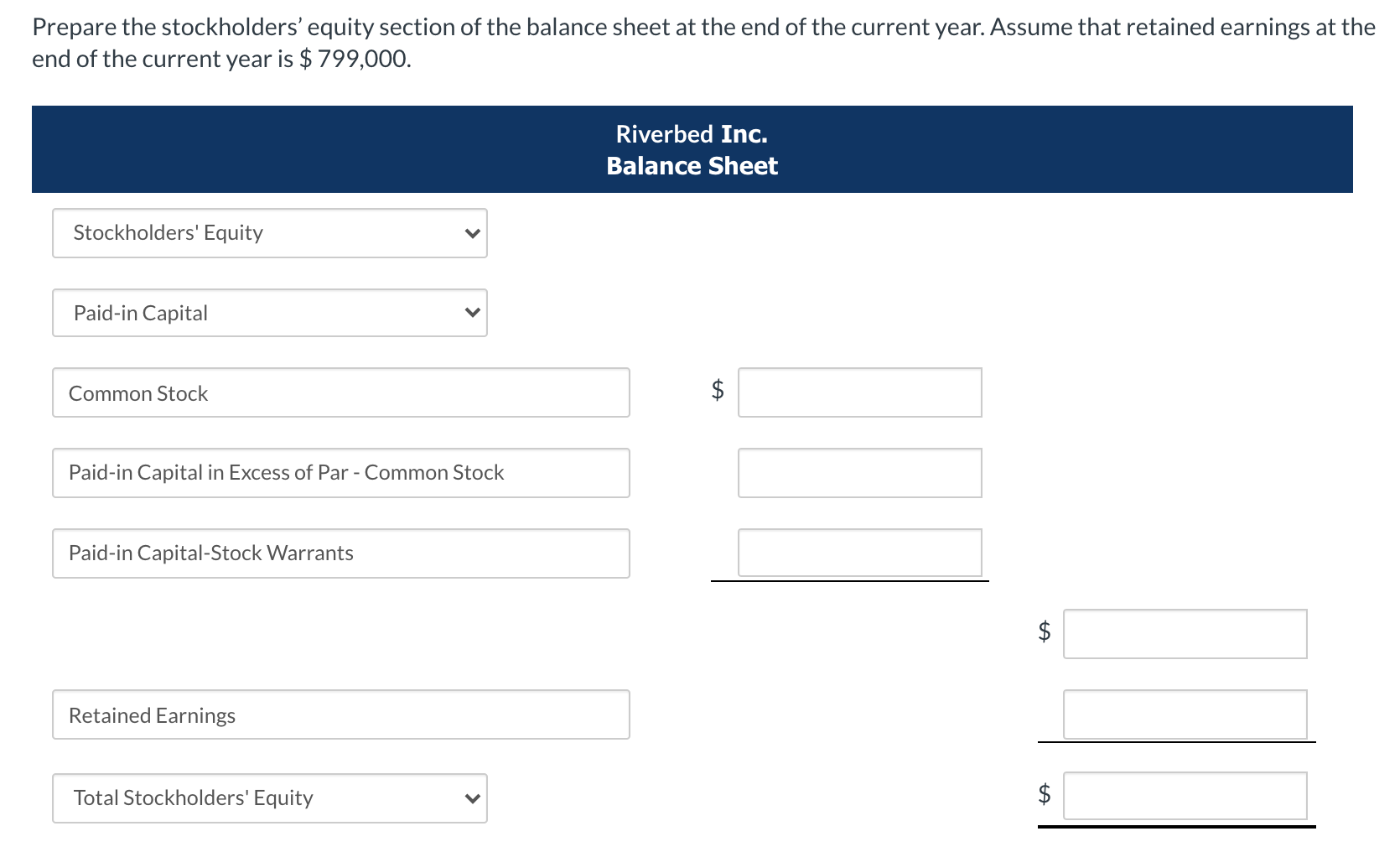Viewport: 1400px width, 852px height.
Task: Click the total paid-in capital amount box
Action: pyautogui.click(x=1185, y=635)
